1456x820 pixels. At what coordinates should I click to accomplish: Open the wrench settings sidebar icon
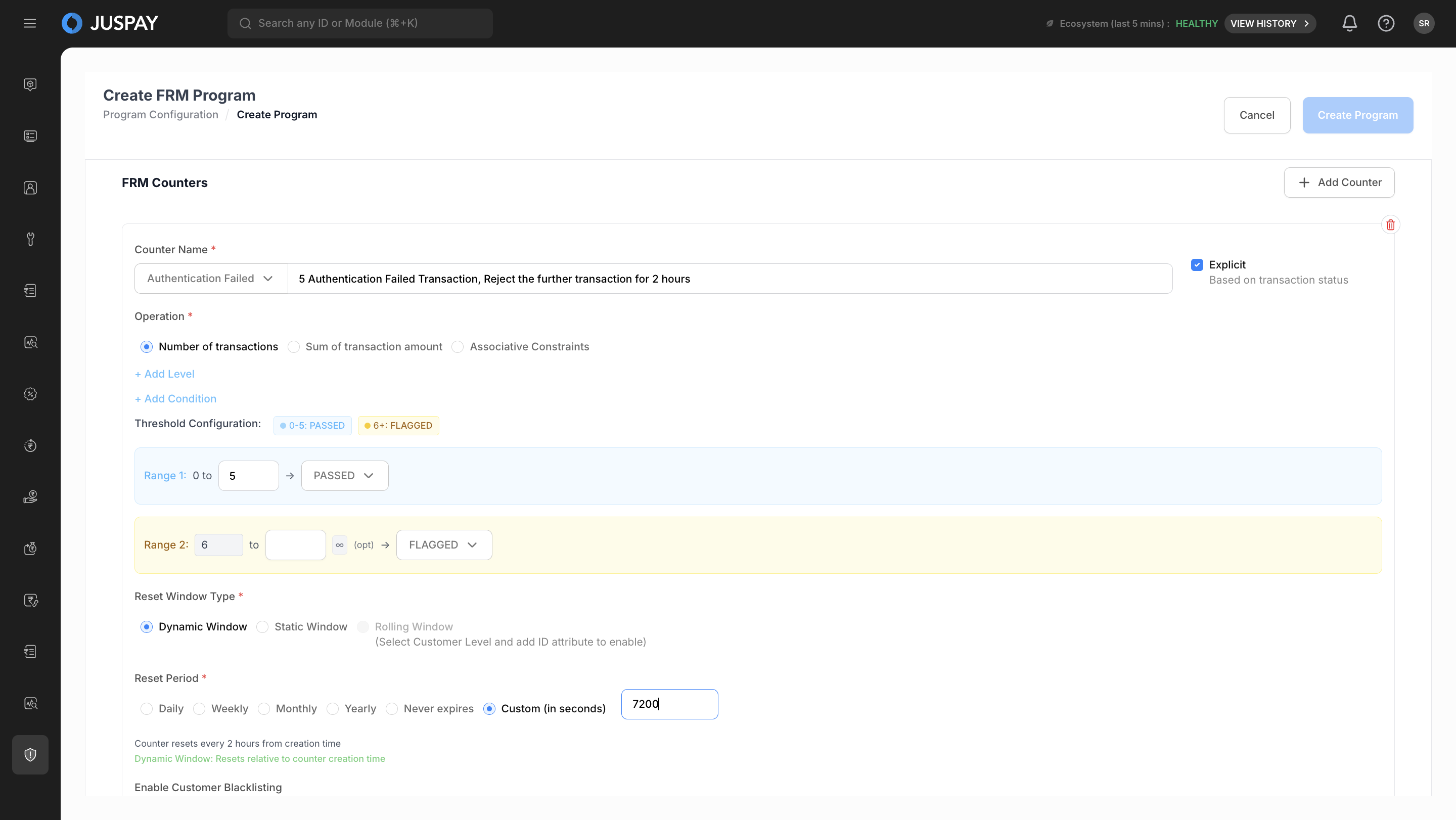(30, 239)
